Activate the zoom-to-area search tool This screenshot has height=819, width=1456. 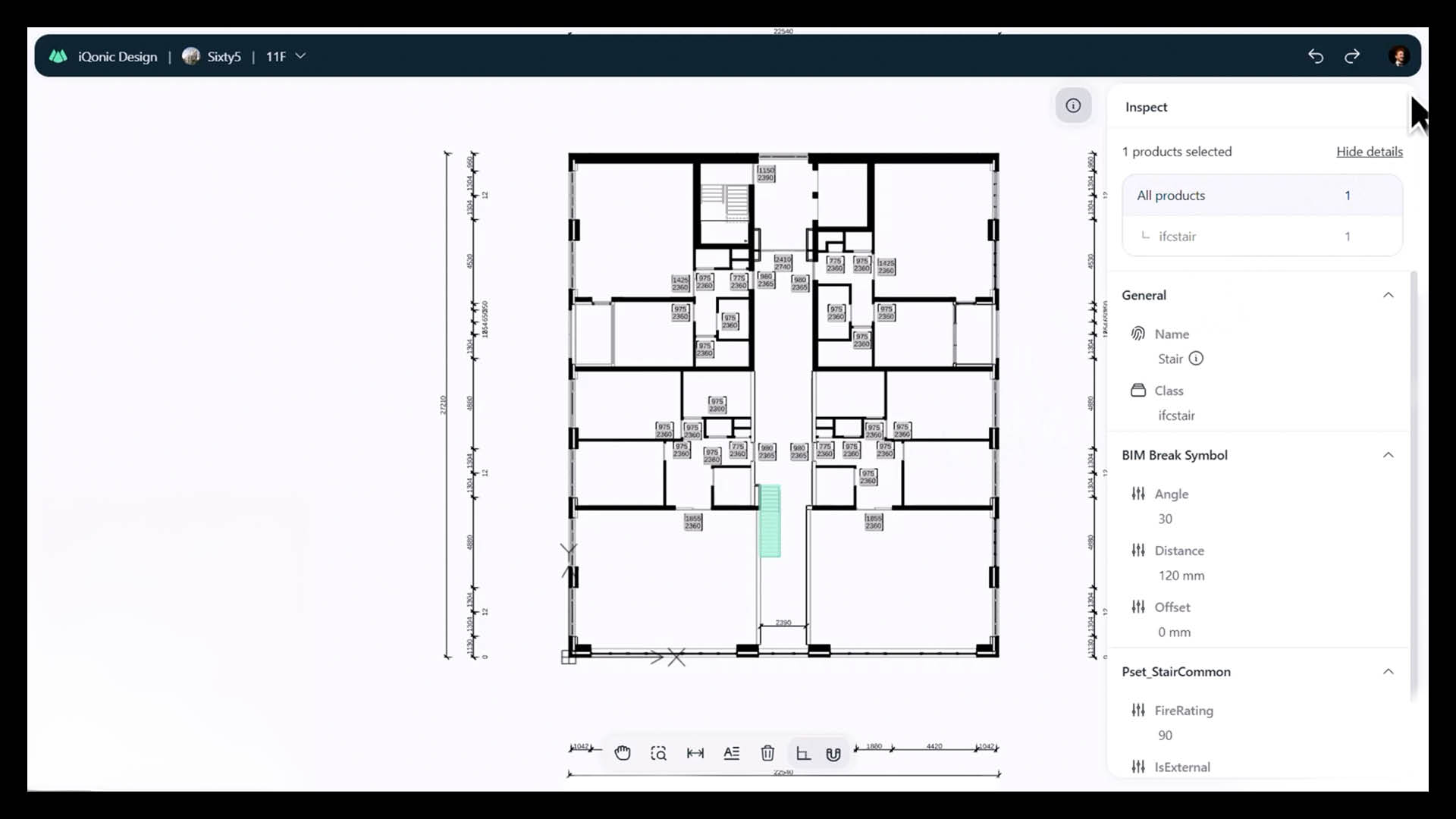[x=658, y=753]
